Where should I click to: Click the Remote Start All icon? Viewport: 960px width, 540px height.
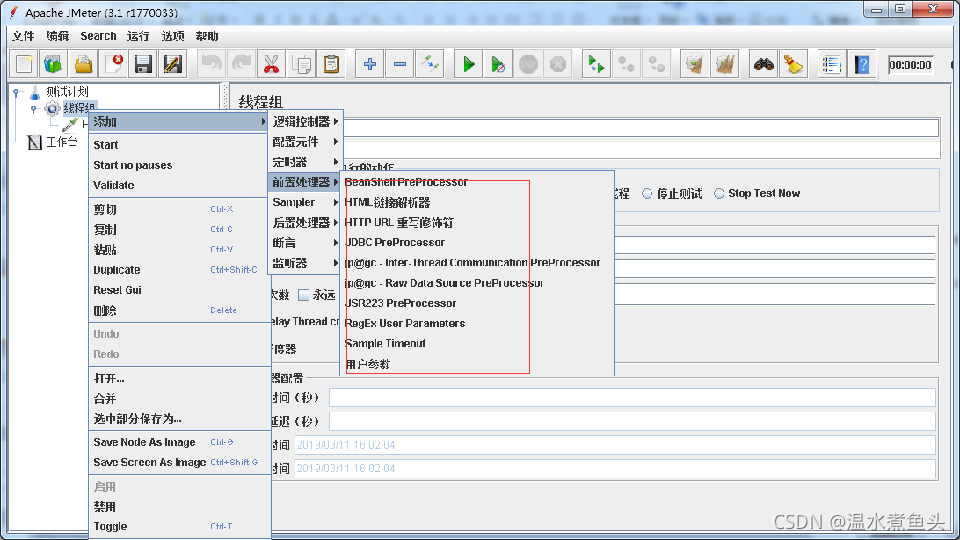[x=596, y=64]
